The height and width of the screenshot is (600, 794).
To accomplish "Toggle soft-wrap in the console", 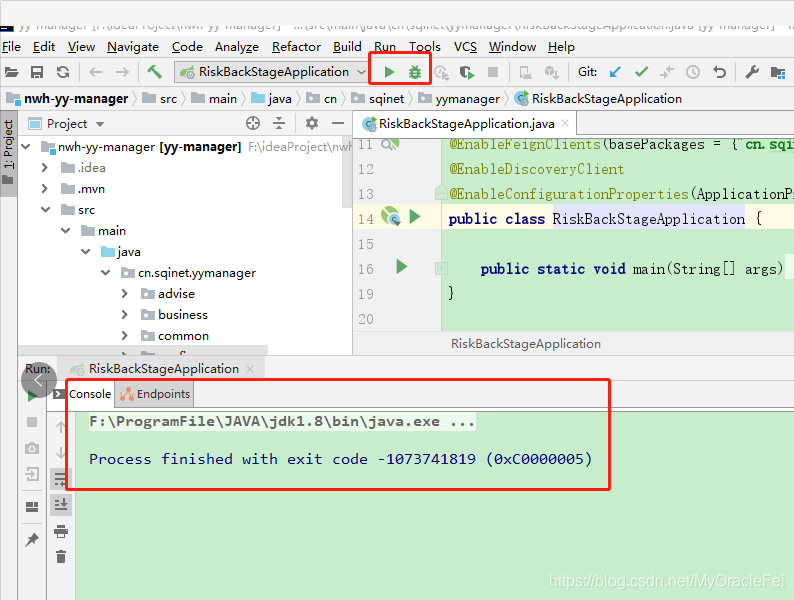I will coord(60,478).
